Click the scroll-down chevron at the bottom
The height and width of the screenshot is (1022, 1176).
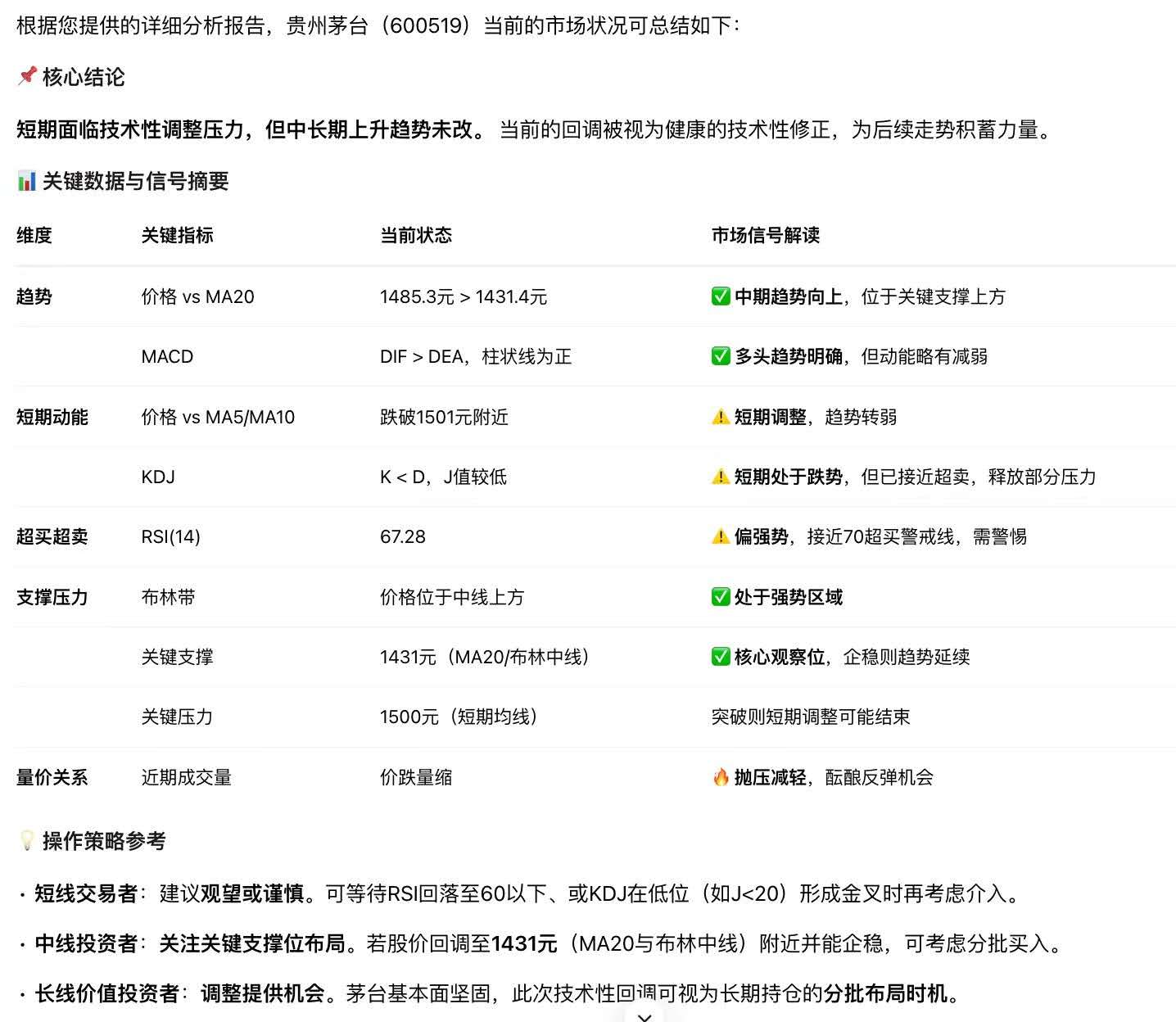point(645,1016)
